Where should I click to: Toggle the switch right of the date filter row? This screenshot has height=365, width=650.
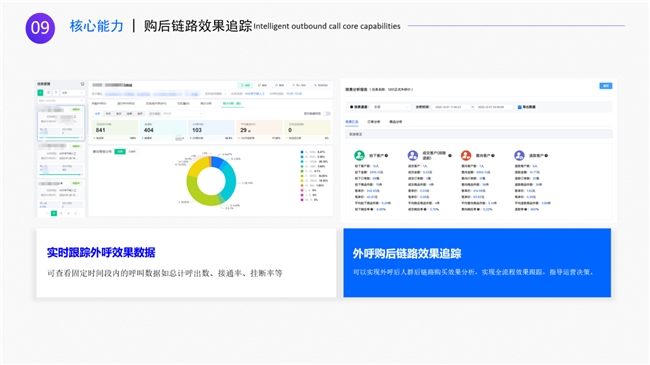click(327, 114)
